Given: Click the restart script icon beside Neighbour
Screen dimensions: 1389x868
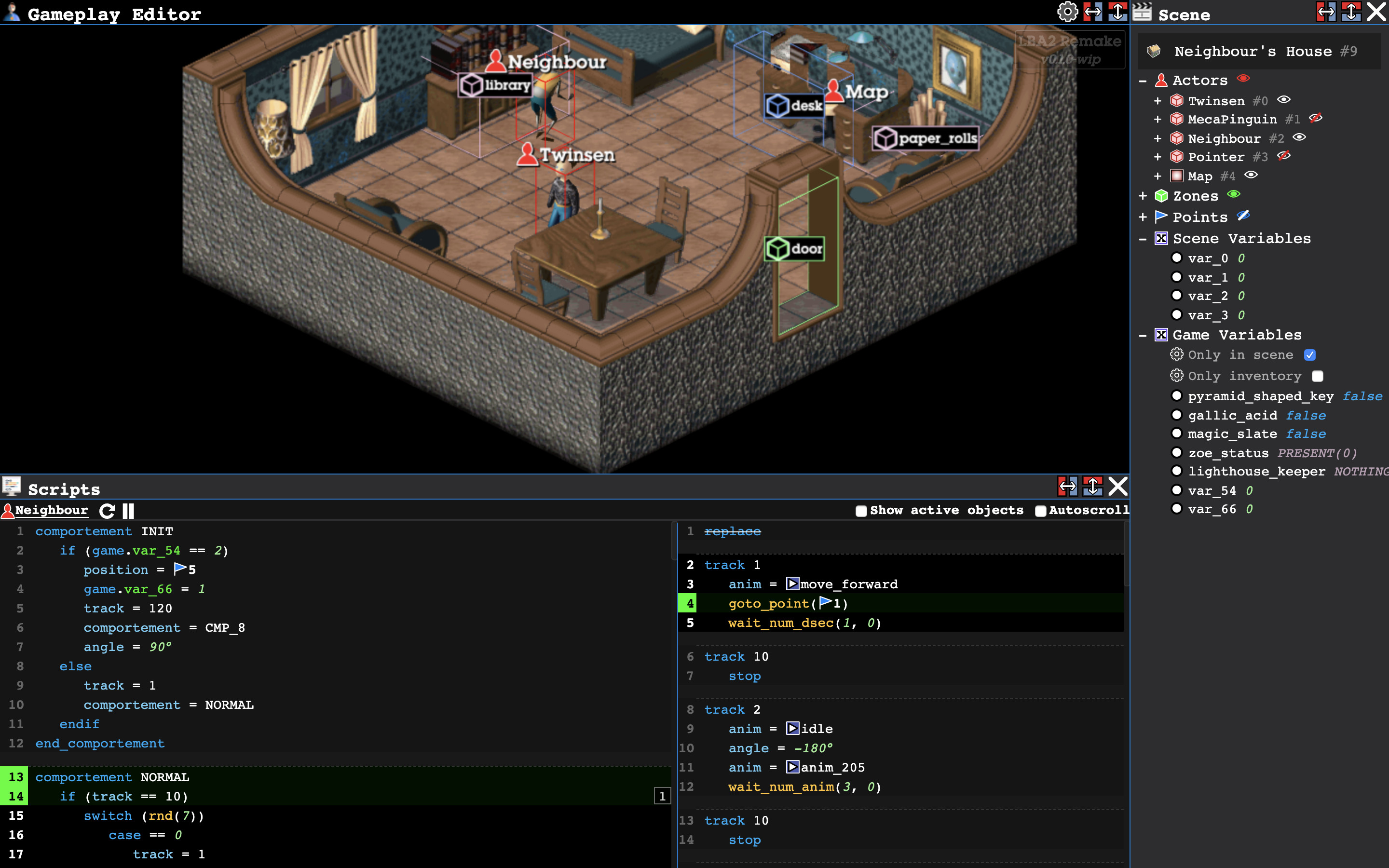Looking at the screenshot, I should tap(107, 510).
